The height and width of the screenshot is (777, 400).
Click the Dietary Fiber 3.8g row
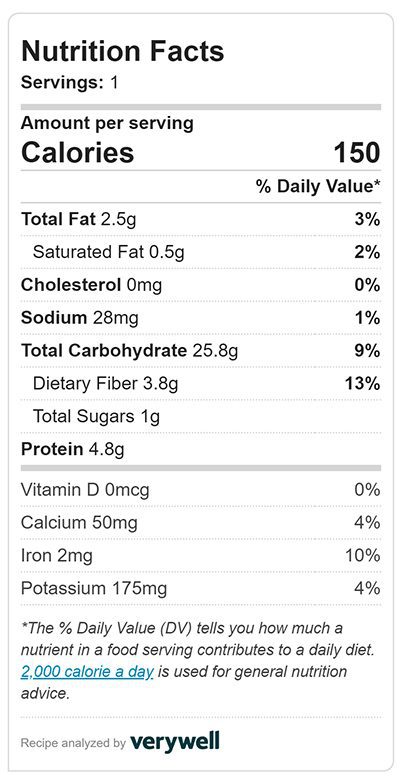point(201,383)
